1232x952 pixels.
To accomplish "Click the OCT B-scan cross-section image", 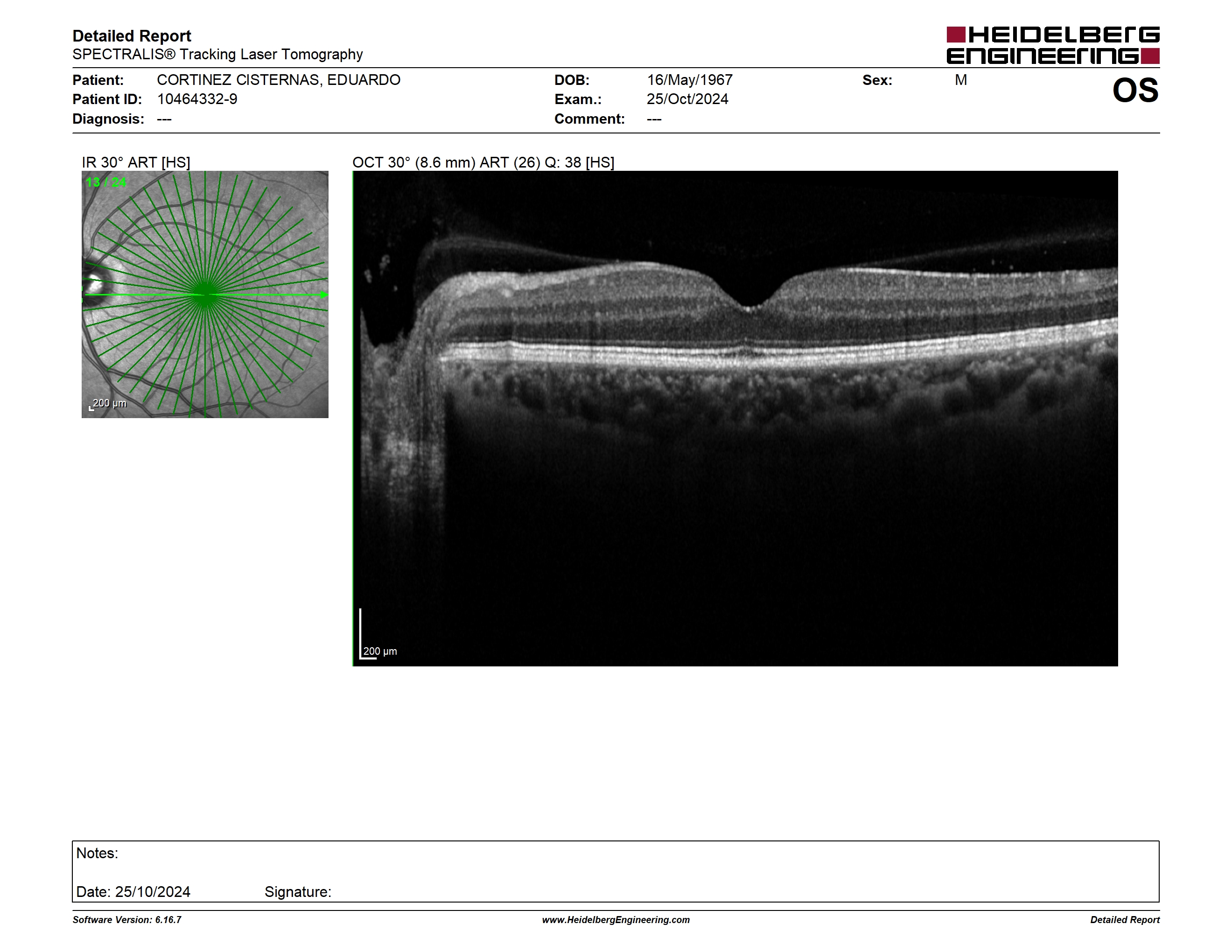I will [735, 419].
